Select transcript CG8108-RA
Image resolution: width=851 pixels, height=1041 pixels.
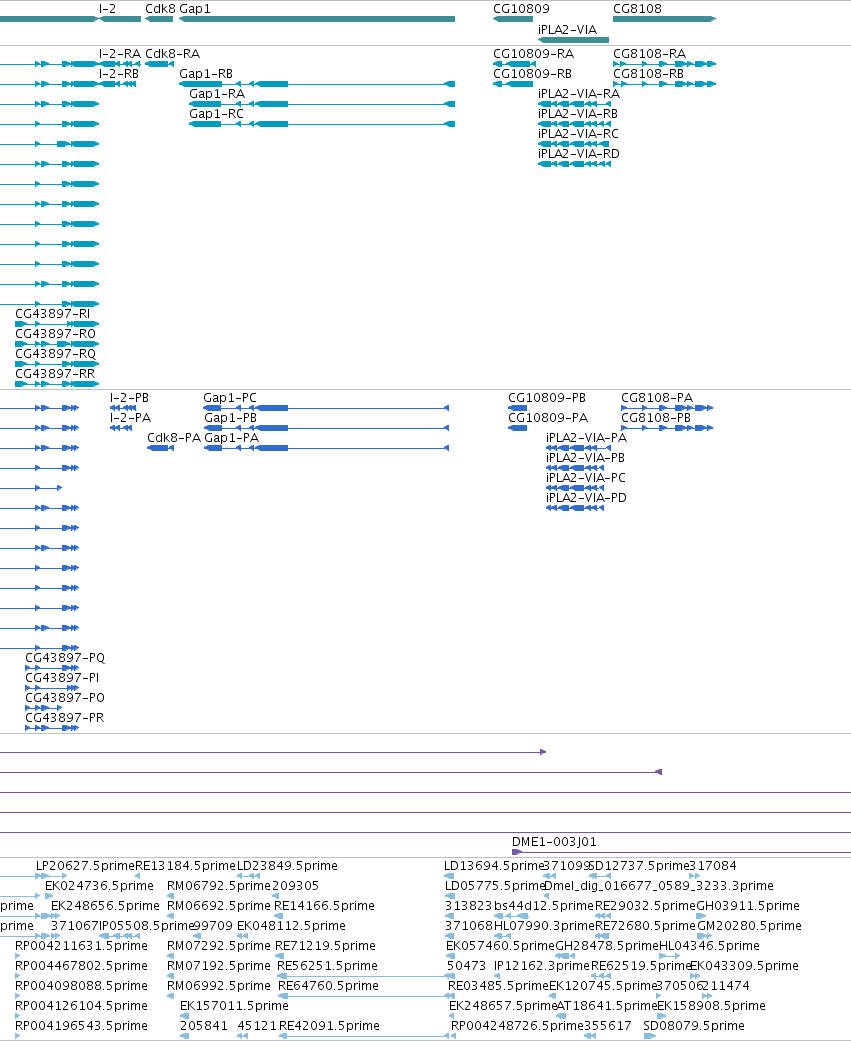coord(664,64)
